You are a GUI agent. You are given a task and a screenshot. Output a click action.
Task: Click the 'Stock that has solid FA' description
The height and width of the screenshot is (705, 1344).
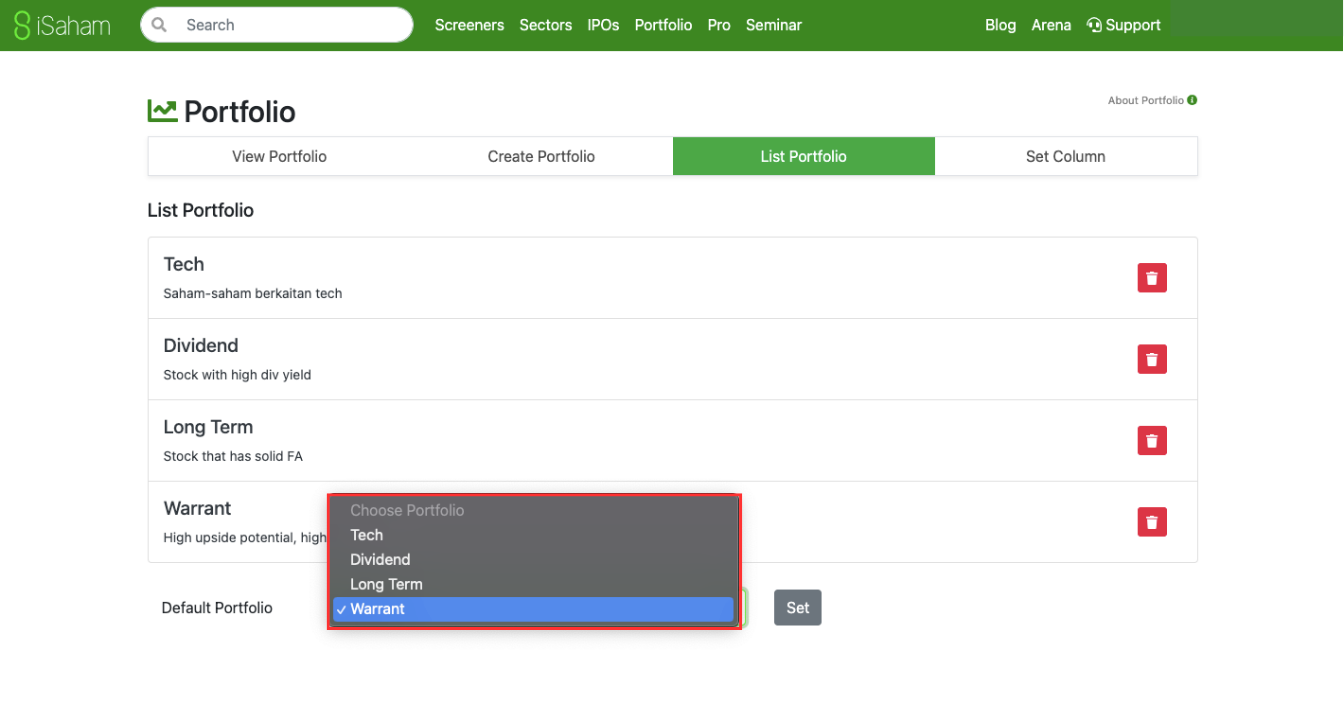pos(233,456)
